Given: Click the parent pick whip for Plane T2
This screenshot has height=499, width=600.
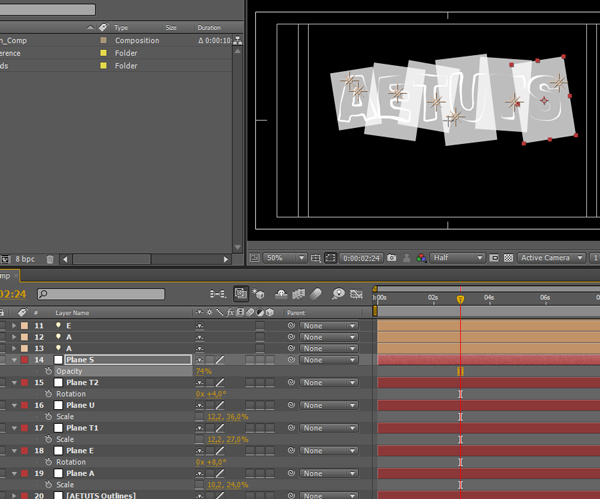Looking at the screenshot, I should [x=291, y=382].
